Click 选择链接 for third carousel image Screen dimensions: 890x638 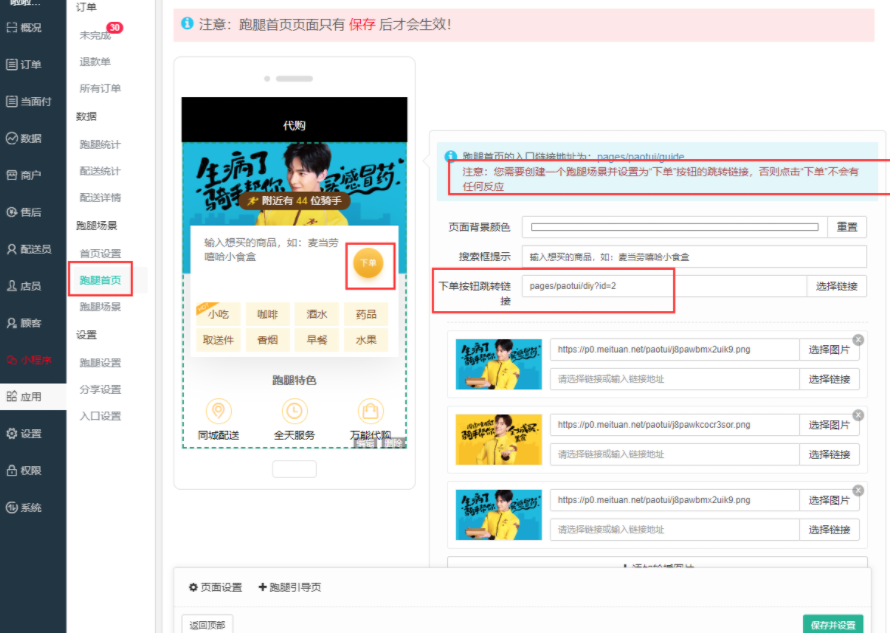[829, 530]
